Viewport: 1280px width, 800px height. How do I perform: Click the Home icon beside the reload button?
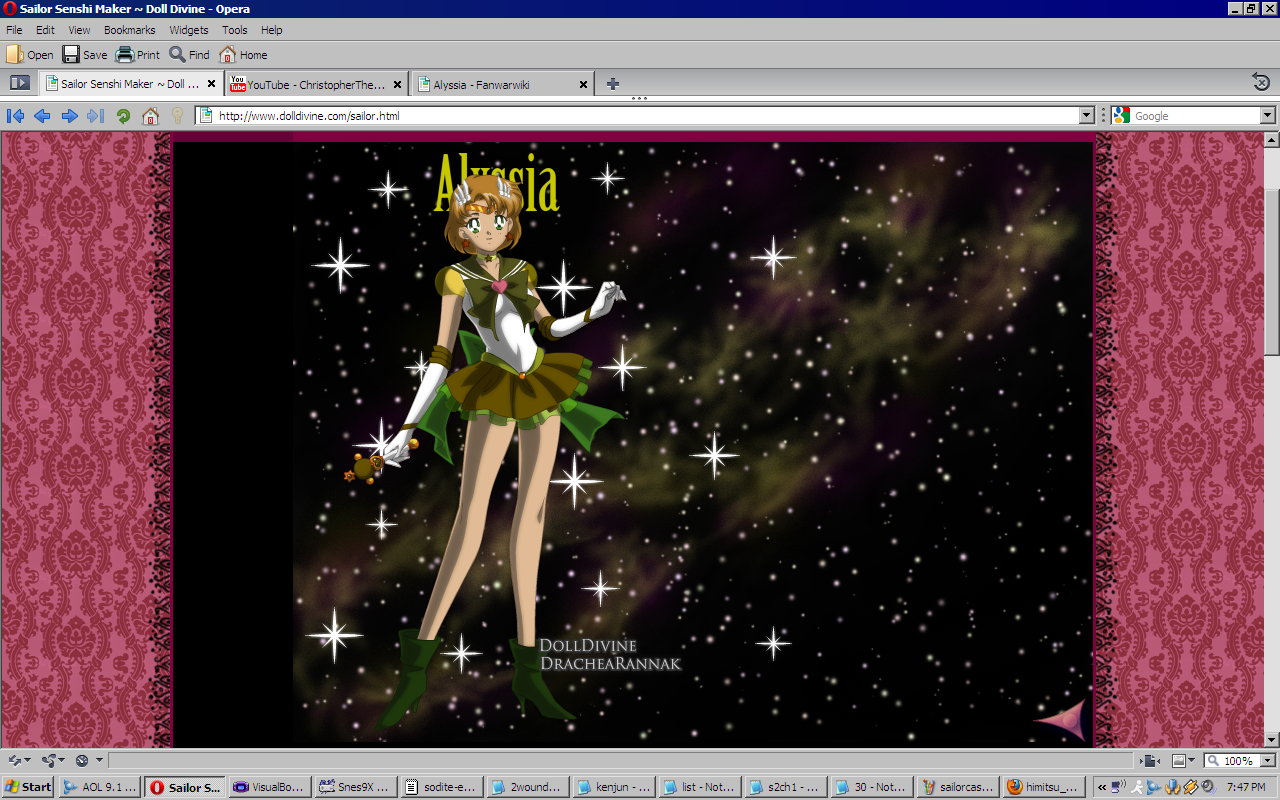tap(150, 116)
